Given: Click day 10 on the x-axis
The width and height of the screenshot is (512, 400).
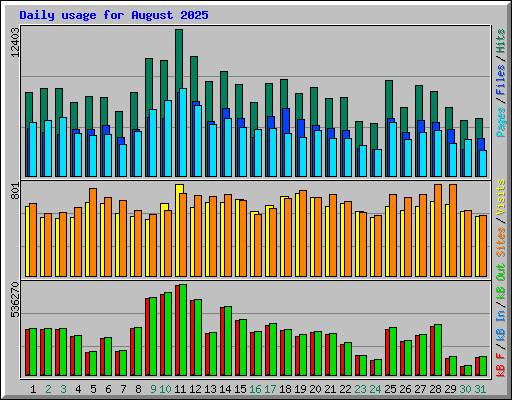Looking at the screenshot, I should click(x=165, y=389).
